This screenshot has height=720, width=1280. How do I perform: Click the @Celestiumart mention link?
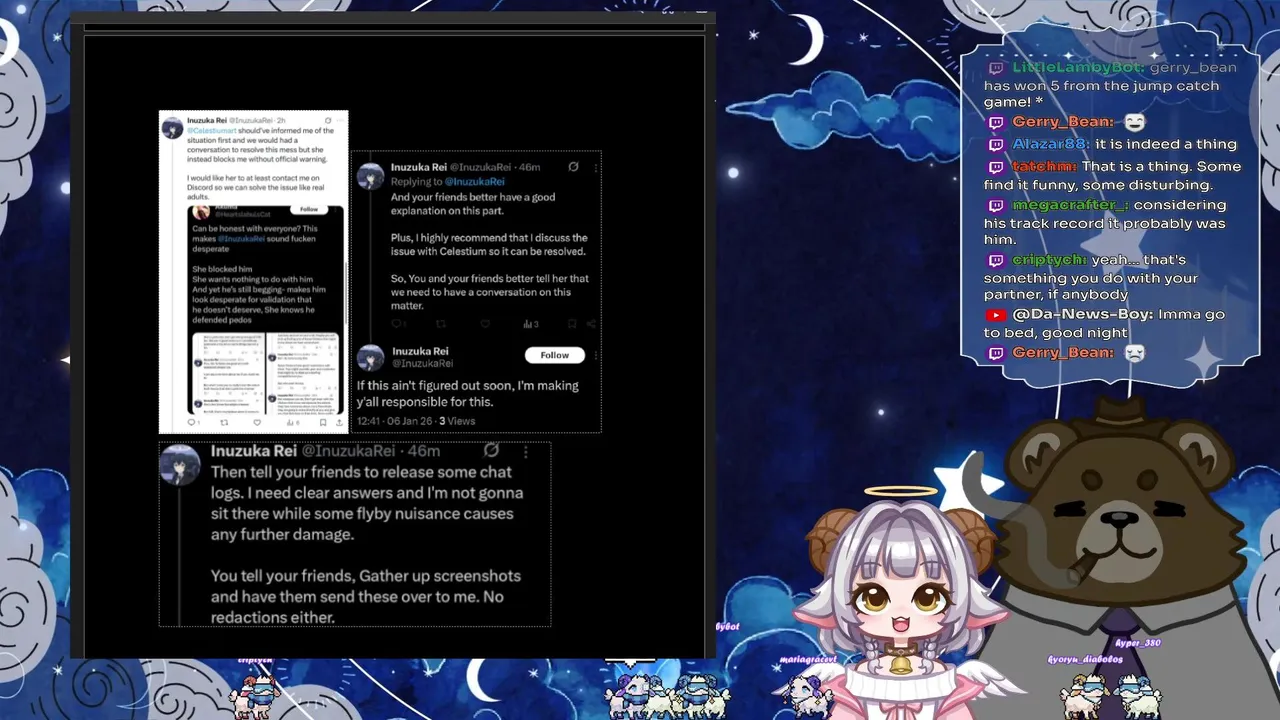click(x=211, y=130)
